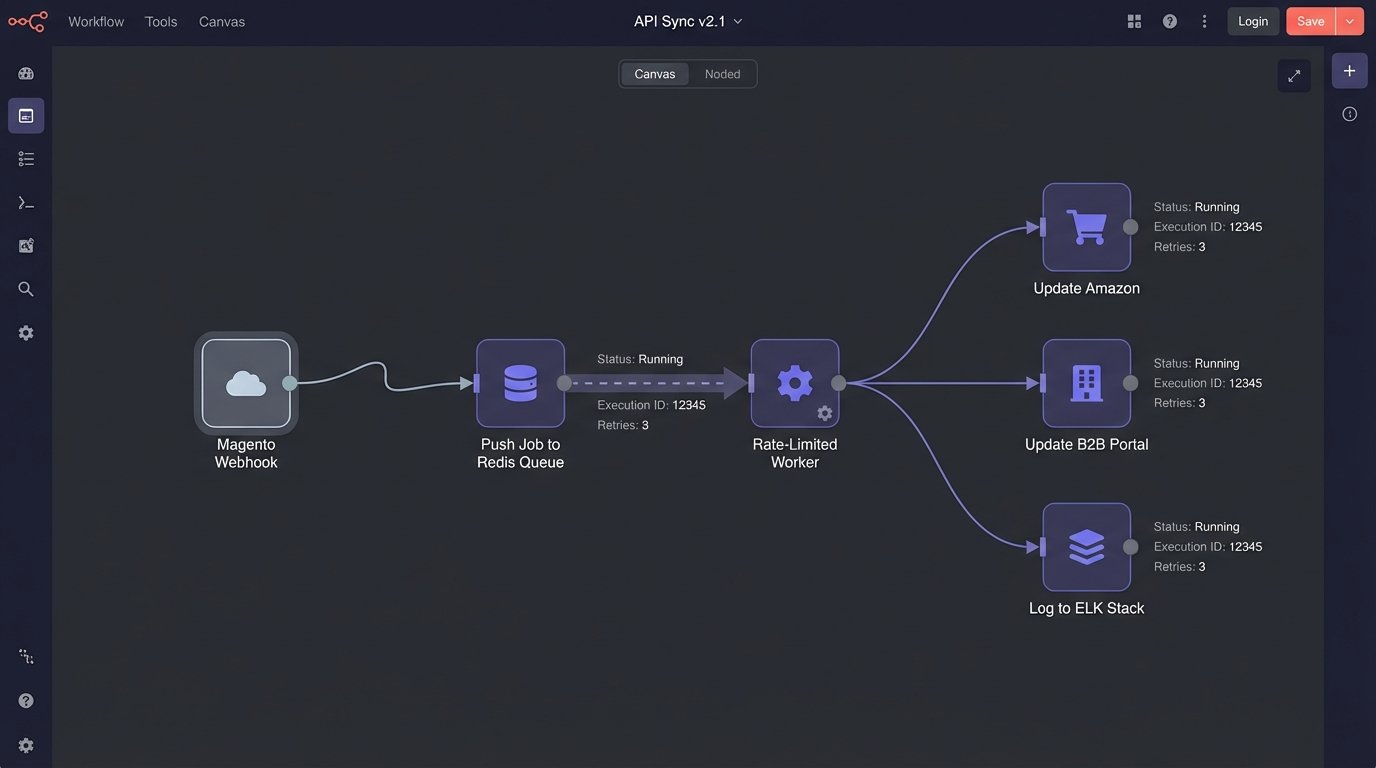Open the Rate-Limited Worker node
The width and height of the screenshot is (1376, 768).
coord(794,381)
